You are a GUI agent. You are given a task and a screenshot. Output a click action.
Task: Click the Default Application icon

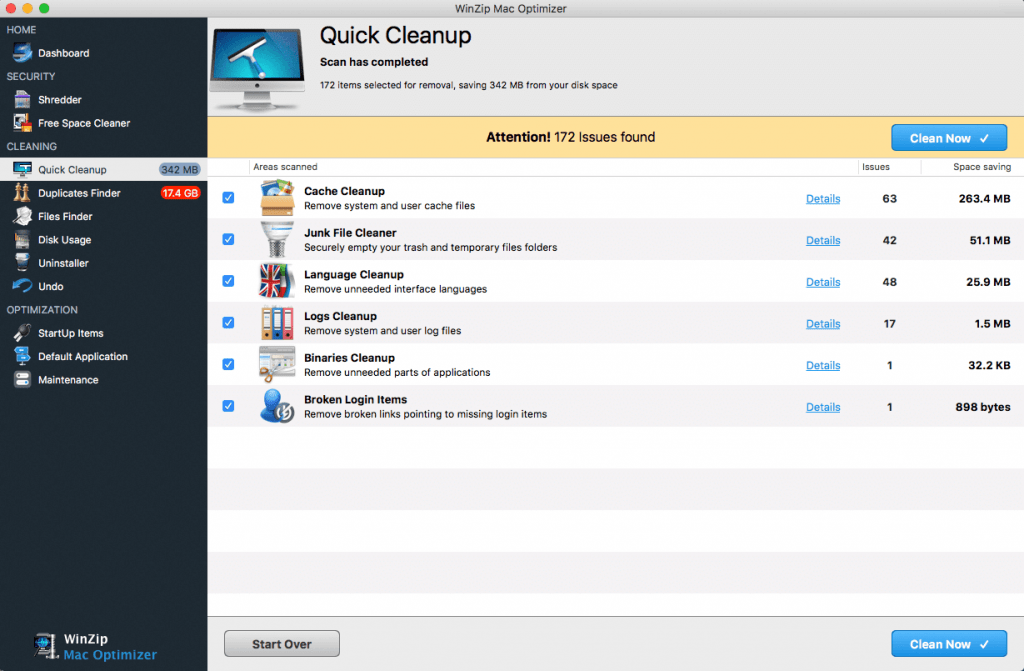click(x=22, y=356)
